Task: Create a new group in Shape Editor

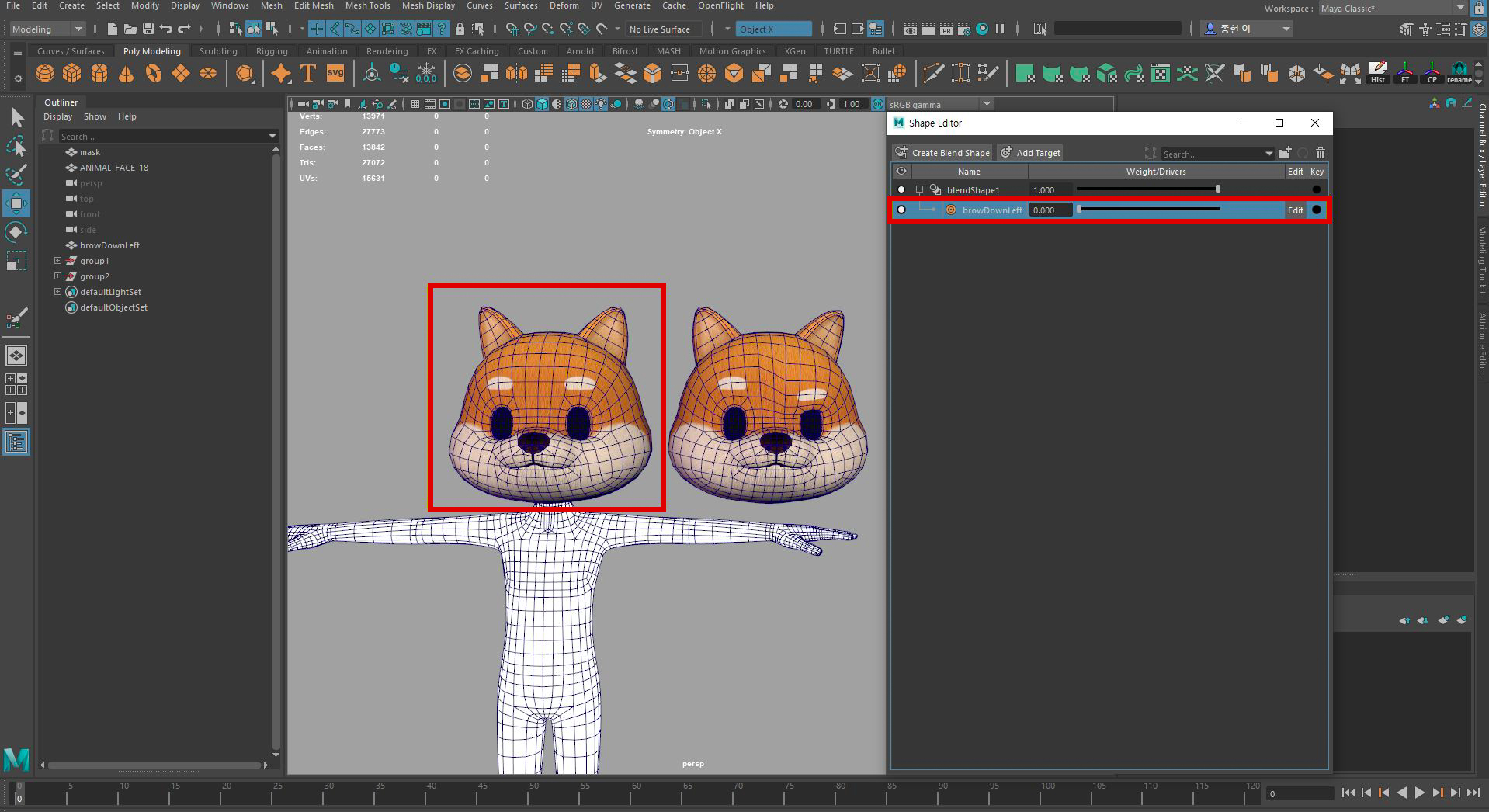Action: pyautogui.click(x=1285, y=153)
